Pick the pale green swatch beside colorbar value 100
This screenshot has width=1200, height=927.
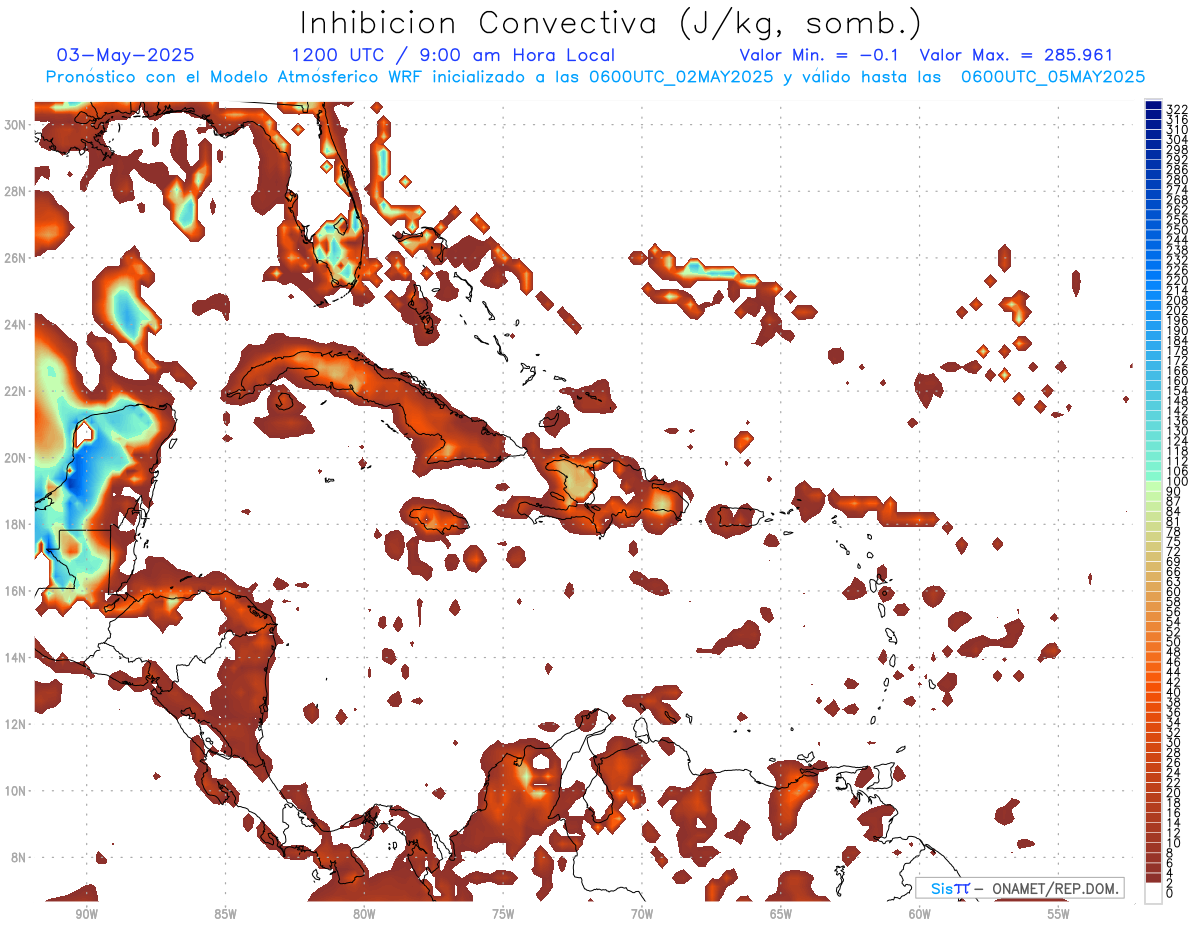tap(1153, 484)
